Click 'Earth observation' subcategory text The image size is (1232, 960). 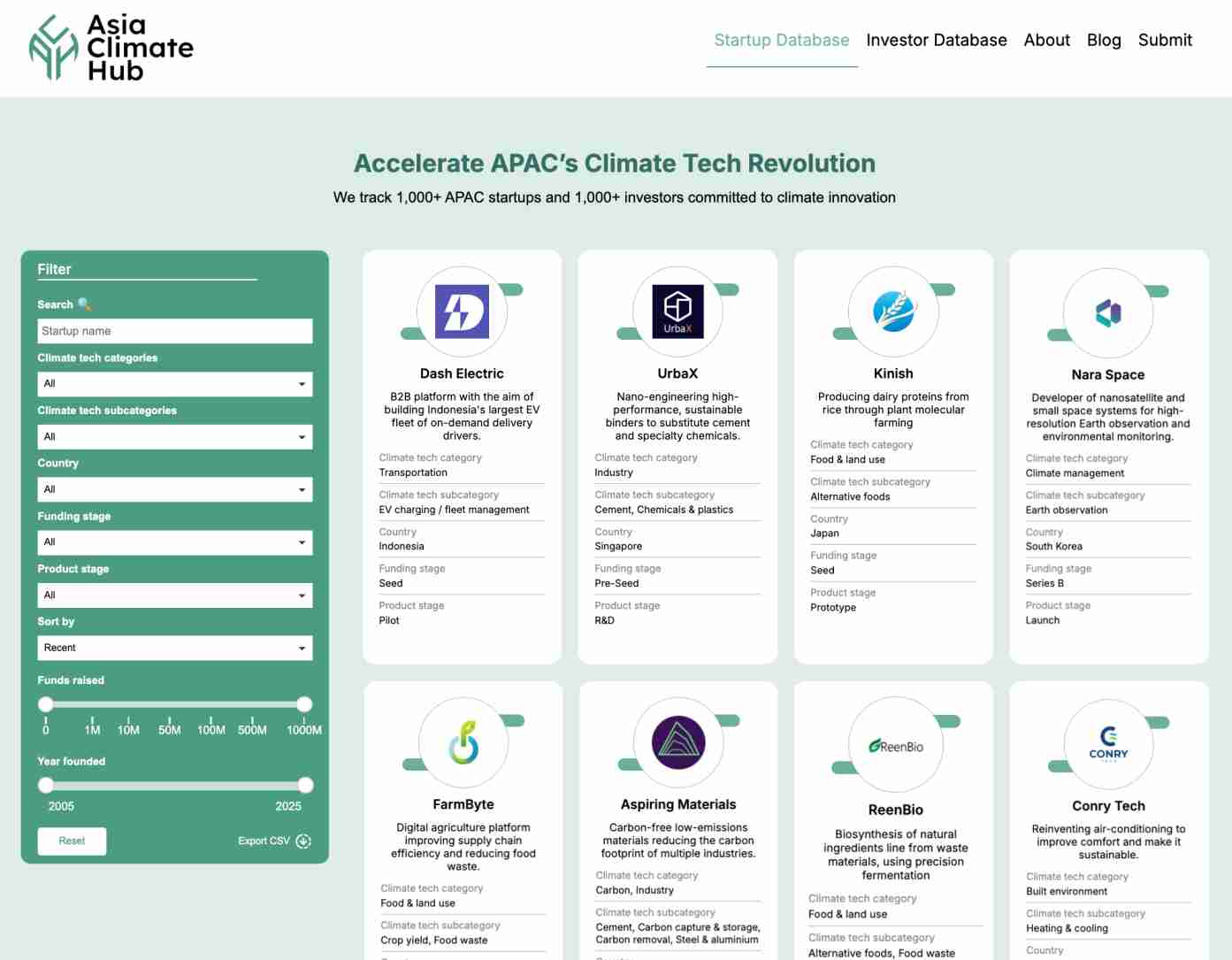[x=1067, y=510]
